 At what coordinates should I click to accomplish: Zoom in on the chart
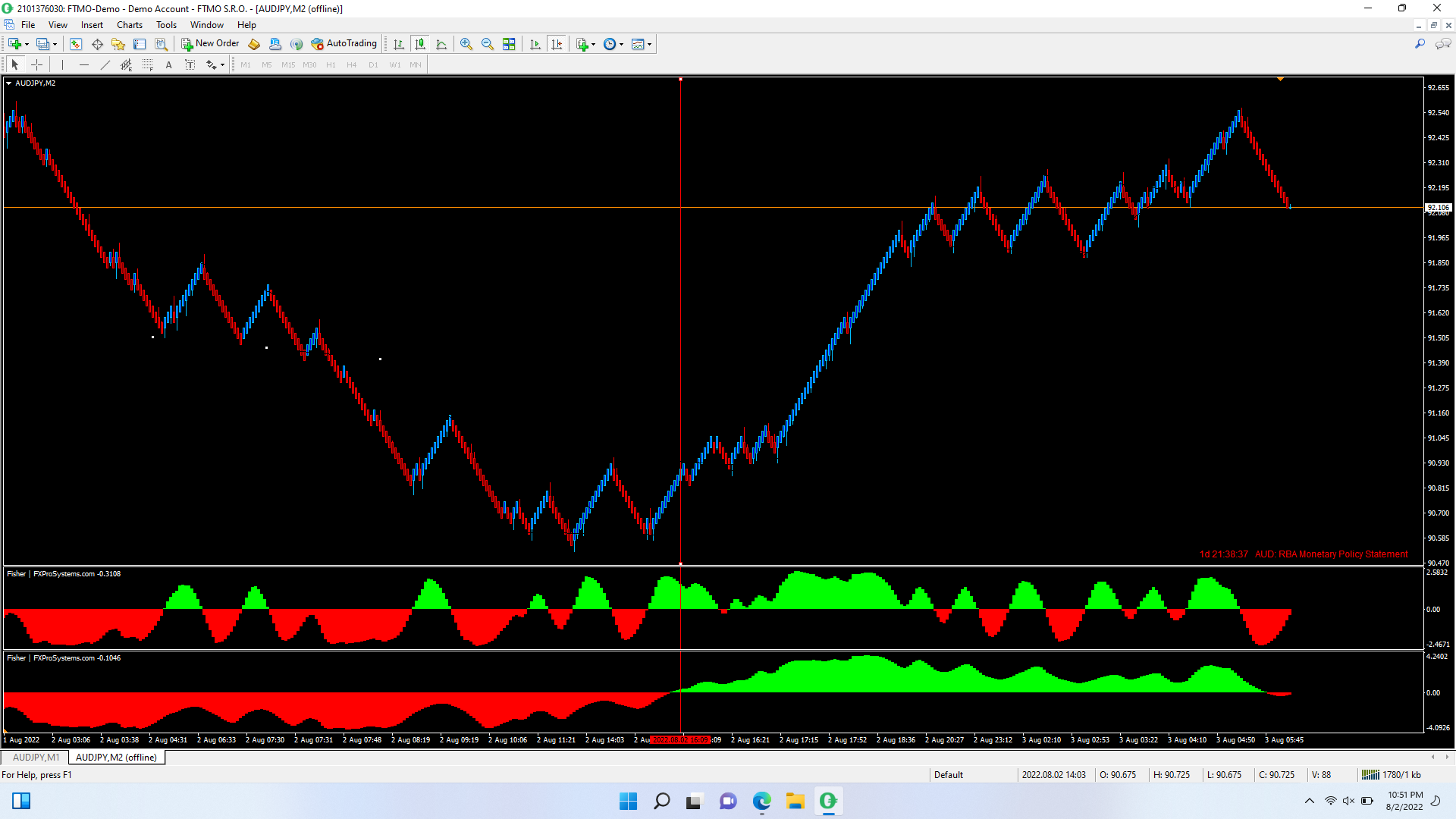tap(466, 44)
